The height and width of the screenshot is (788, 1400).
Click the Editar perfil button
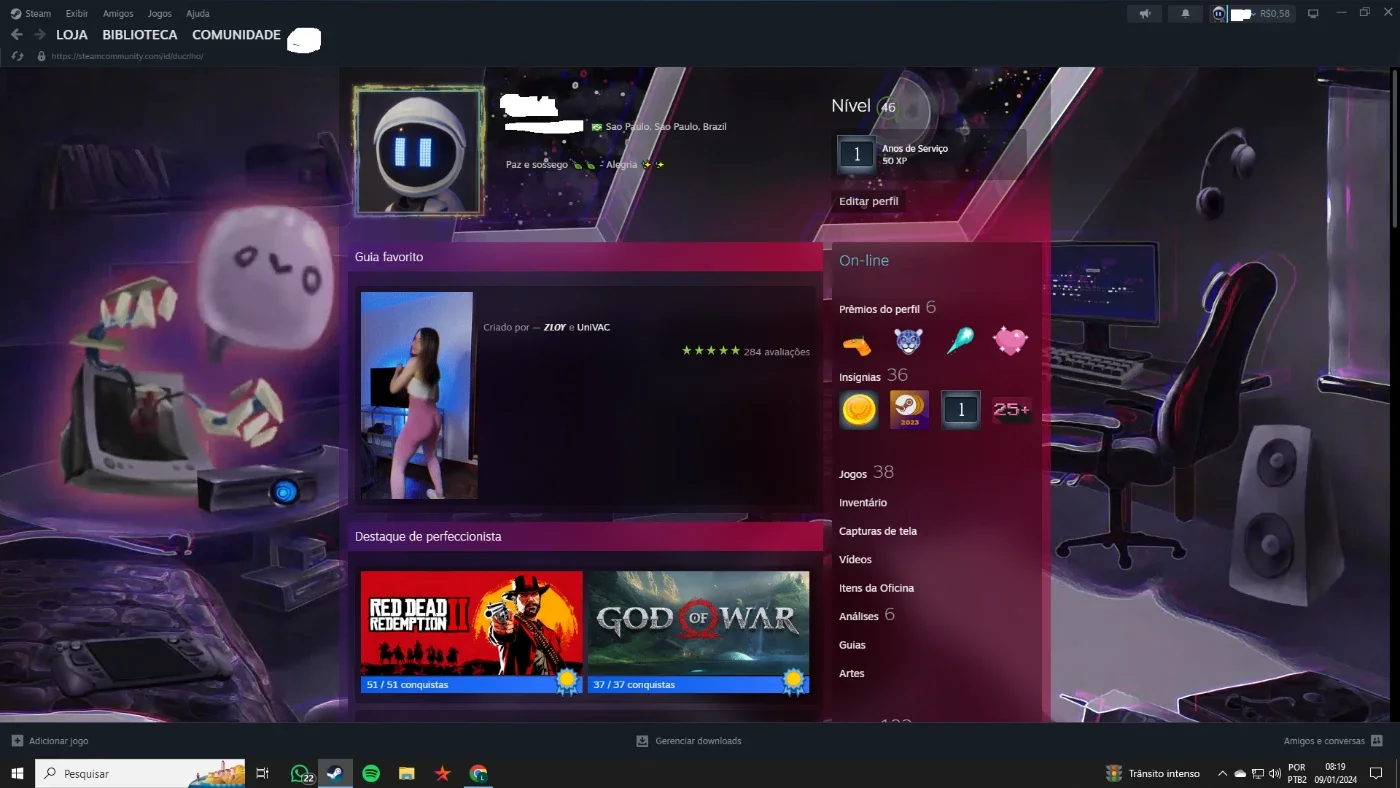[868, 201]
